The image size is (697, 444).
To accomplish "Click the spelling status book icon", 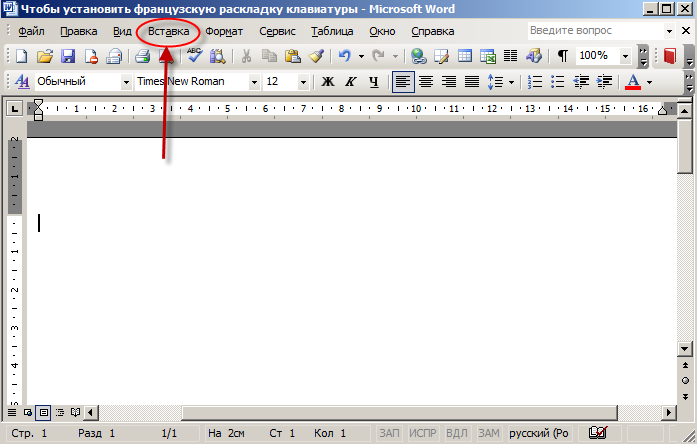I will 598,432.
